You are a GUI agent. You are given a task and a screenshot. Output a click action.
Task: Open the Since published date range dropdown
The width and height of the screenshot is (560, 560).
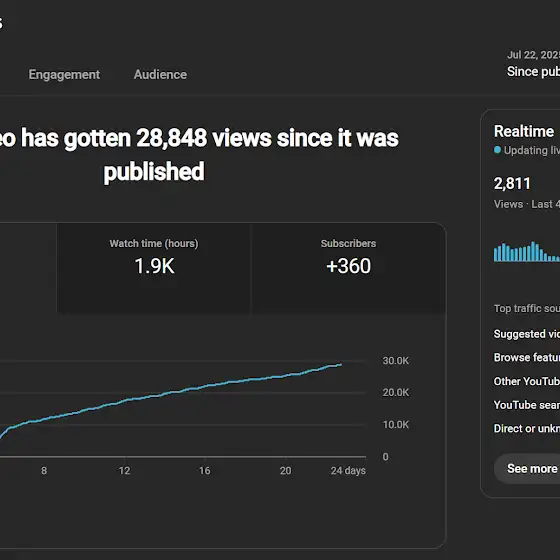(x=533, y=64)
